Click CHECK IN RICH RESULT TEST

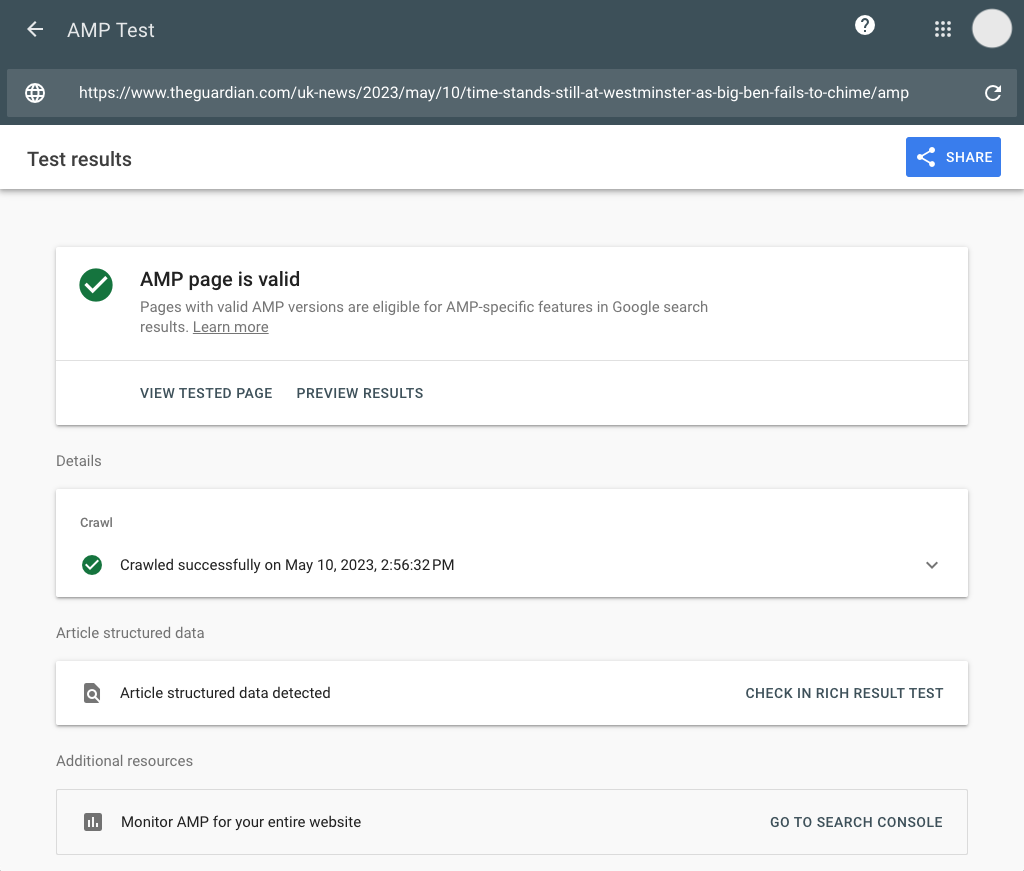pos(844,692)
